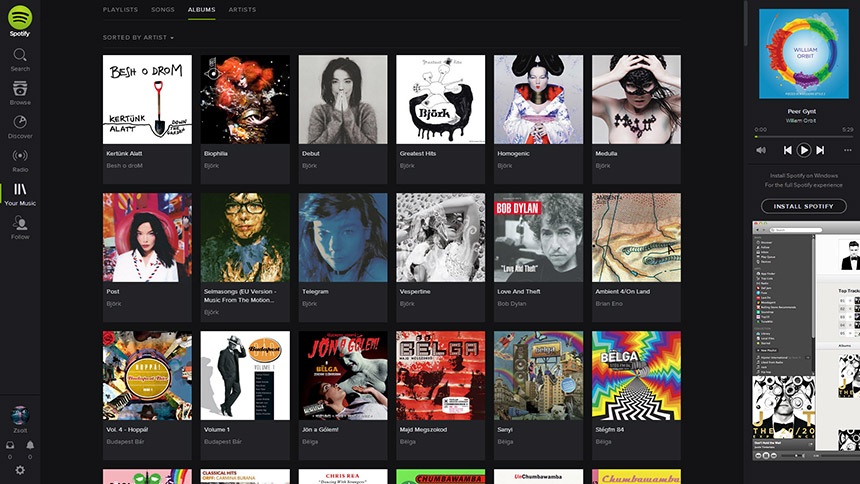The image size is (860, 484).
Task: Open the Debut album cover
Action: tap(343, 99)
